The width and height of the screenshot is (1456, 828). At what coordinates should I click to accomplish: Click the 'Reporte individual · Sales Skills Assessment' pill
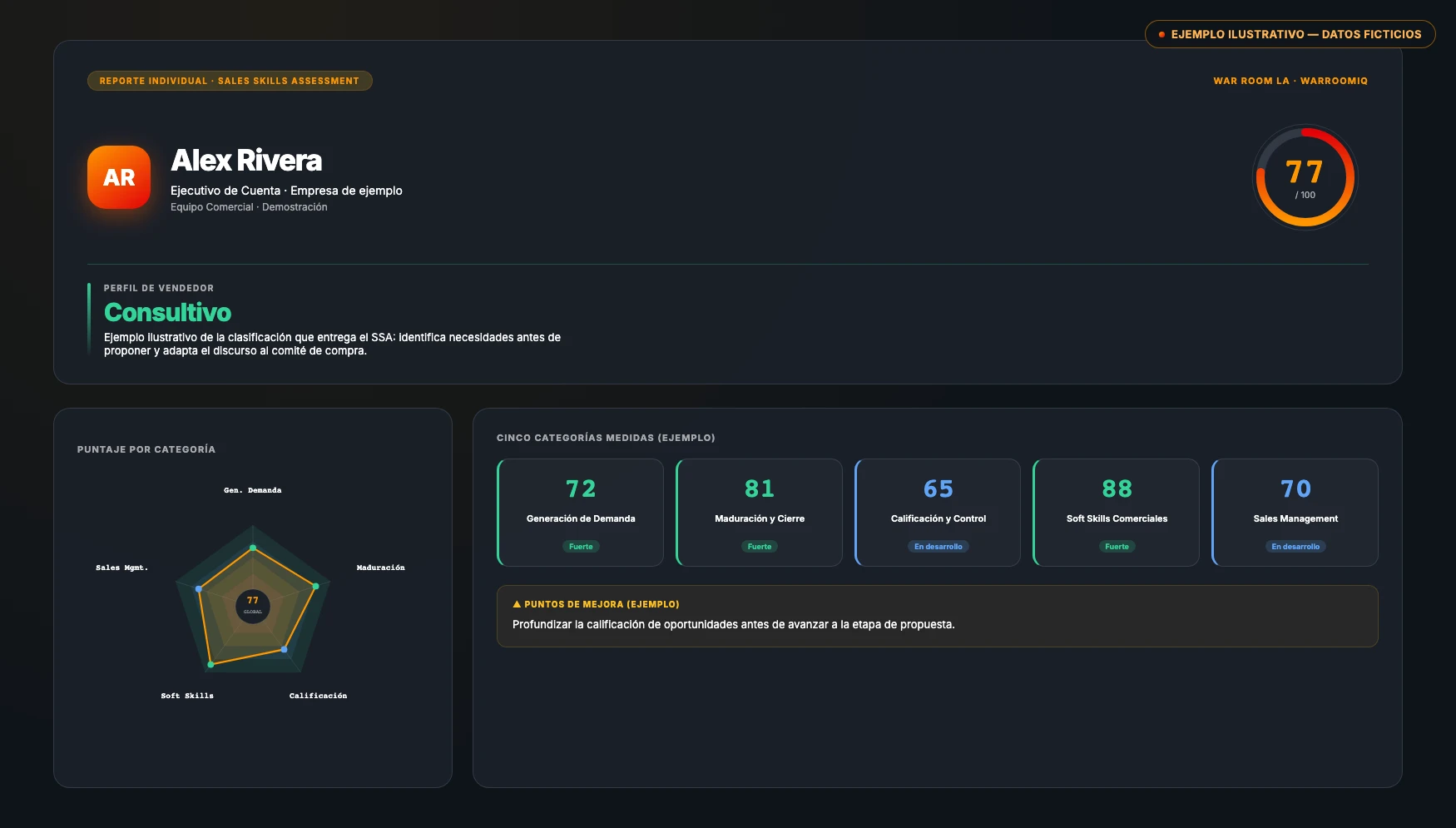[x=230, y=81]
